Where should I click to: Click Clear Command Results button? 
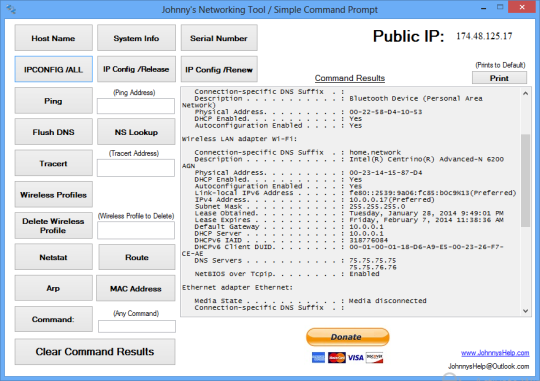[x=95, y=351]
